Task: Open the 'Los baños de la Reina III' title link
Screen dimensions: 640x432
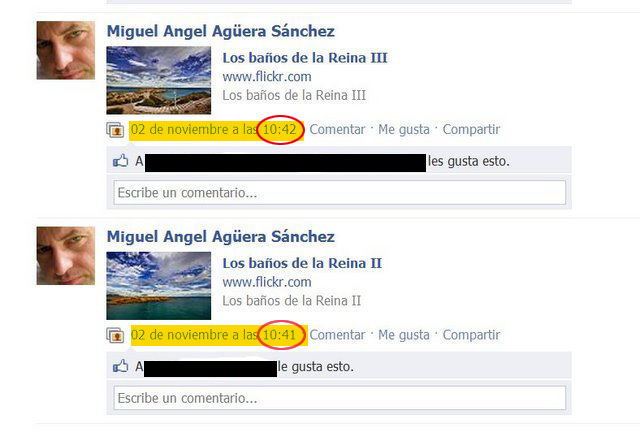Action: (304, 58)
